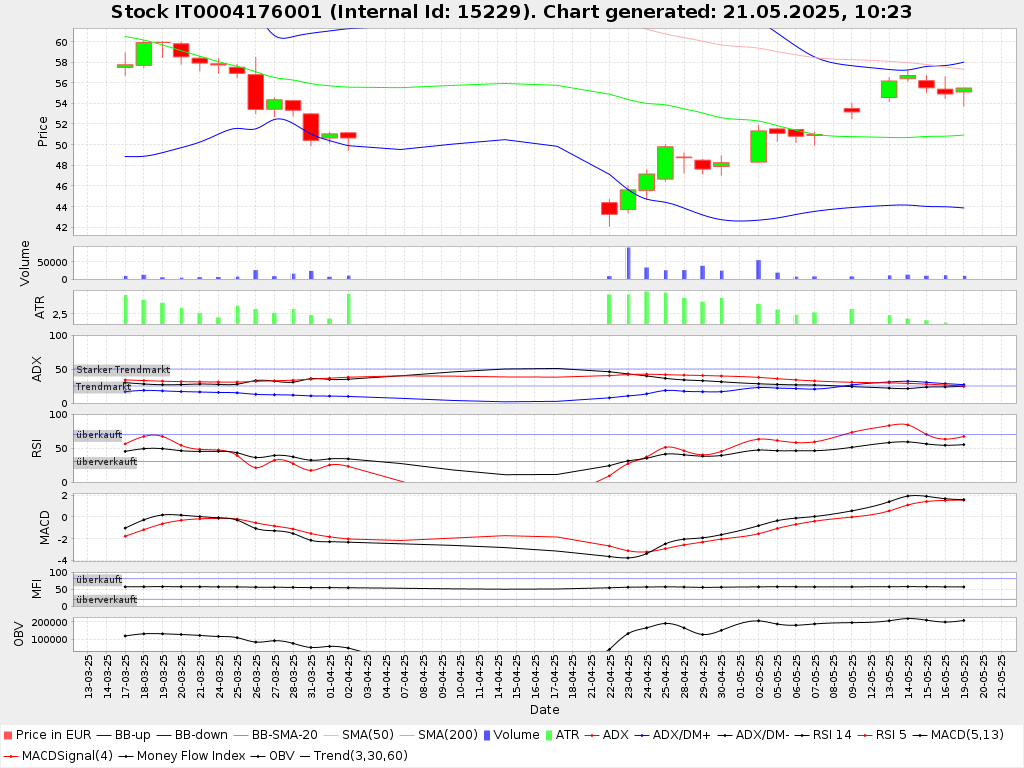Select the MACDSignal(4) legend entry
Image resolution: width=1024 pixels, height=768 pixels.
point(58,756)
